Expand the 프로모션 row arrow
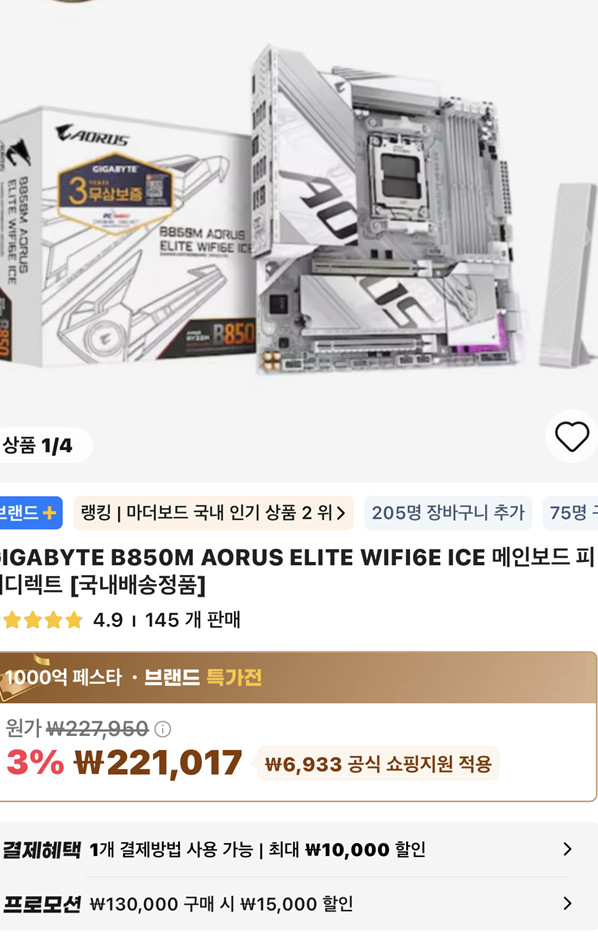 (x=567, y=904)
